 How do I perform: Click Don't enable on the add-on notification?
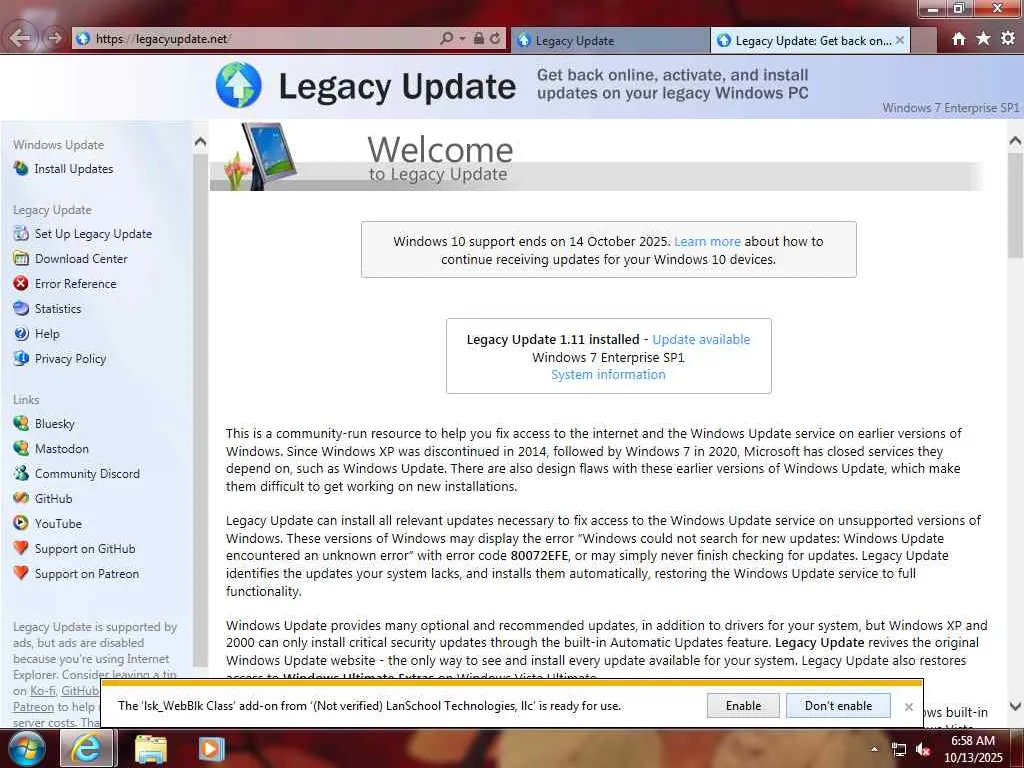coord(838,705)
